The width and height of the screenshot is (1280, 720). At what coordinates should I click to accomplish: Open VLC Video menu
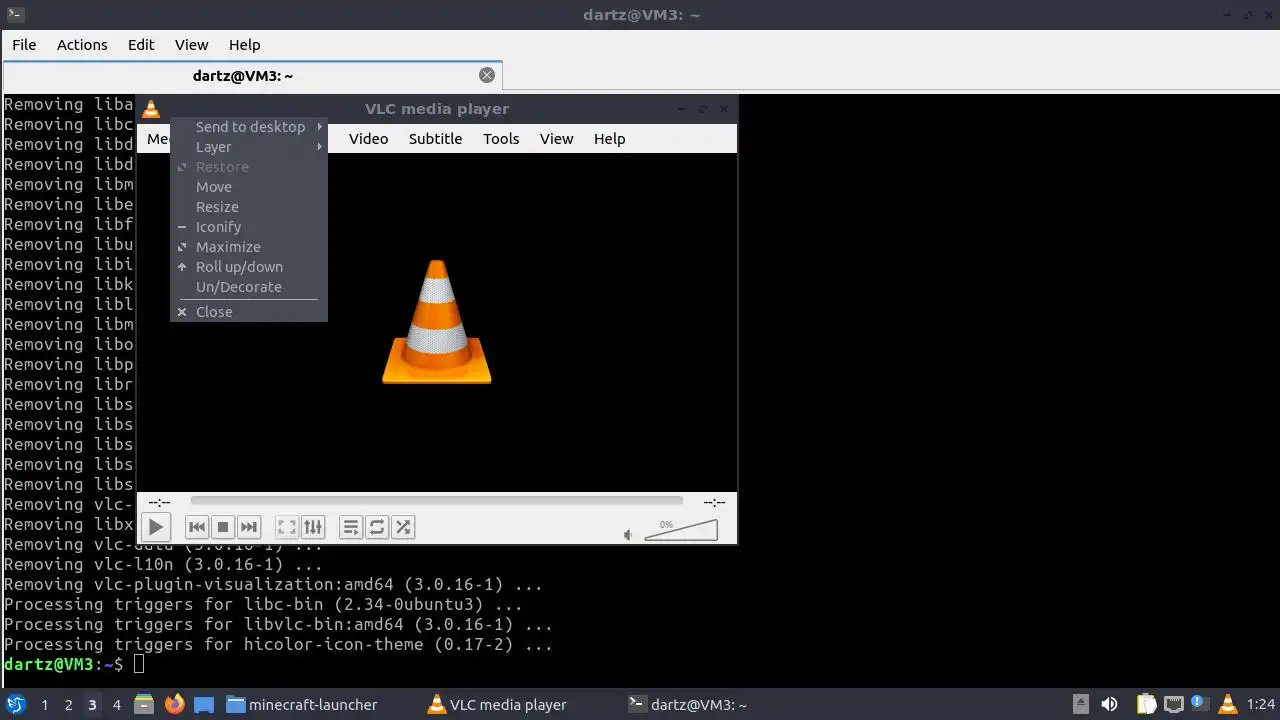(x=368, y=139)
